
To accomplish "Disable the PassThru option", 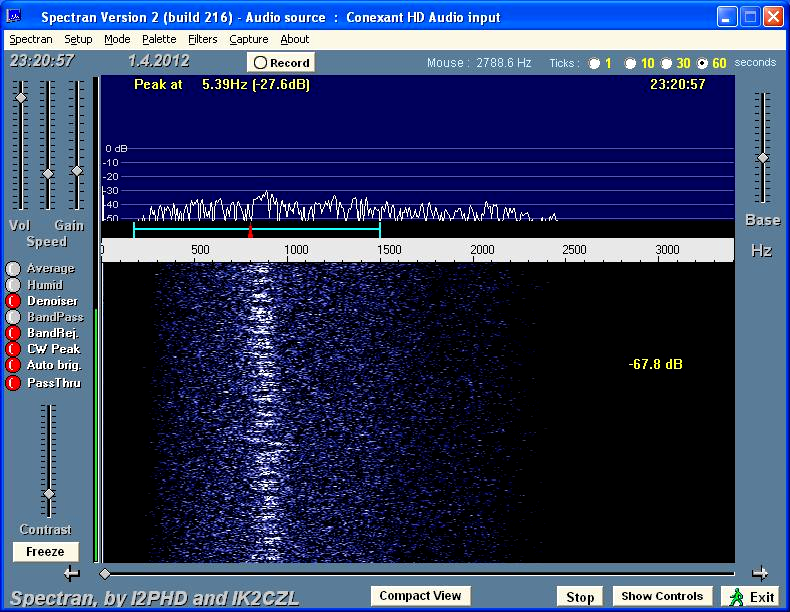I will (x=13, y=383).
